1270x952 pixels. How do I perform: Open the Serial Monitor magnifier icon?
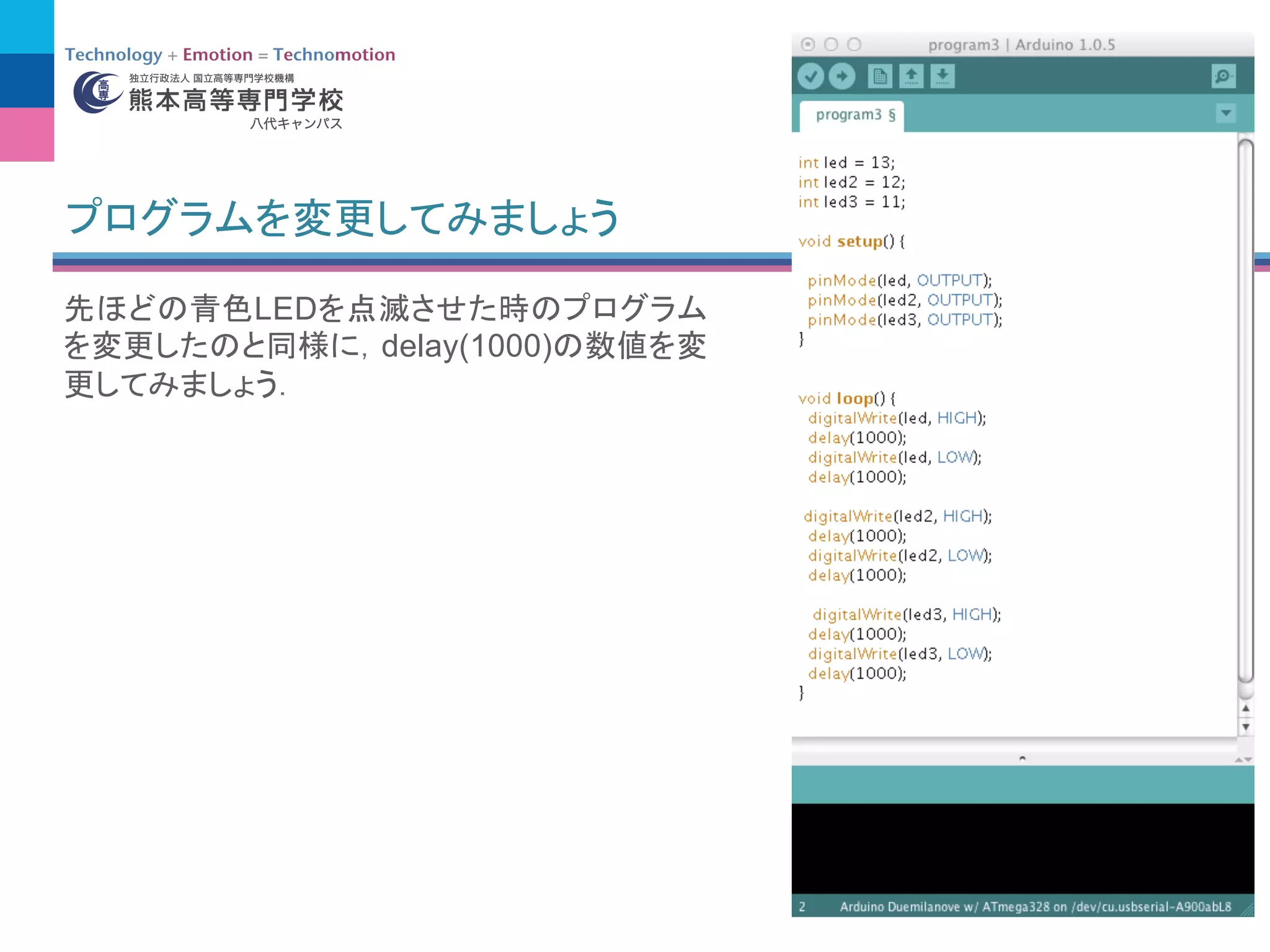coord(1223,76)
